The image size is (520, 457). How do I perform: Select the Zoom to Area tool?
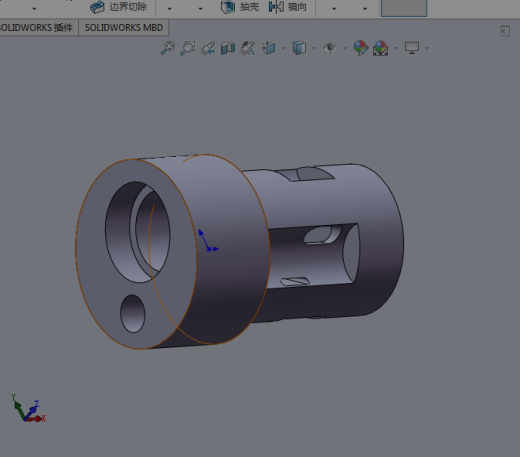(x=188, y=48)
